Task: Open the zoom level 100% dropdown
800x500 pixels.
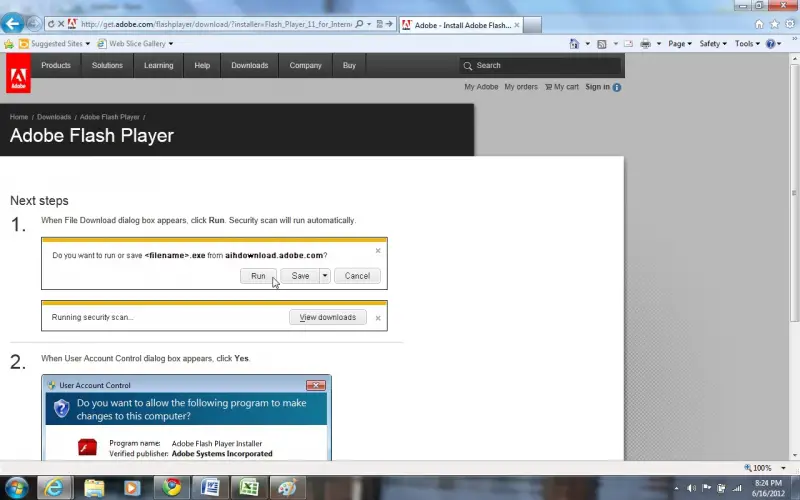Action: click(x=784, y=468)
